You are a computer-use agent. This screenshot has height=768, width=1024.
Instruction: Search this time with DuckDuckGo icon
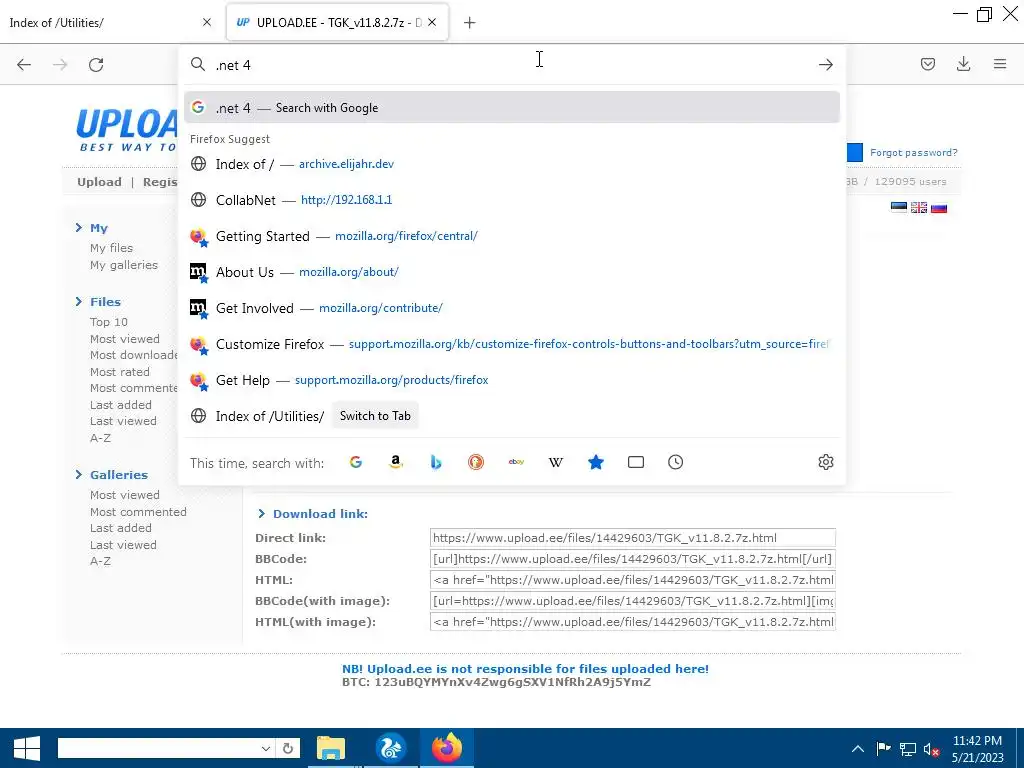tap(476, 462)
